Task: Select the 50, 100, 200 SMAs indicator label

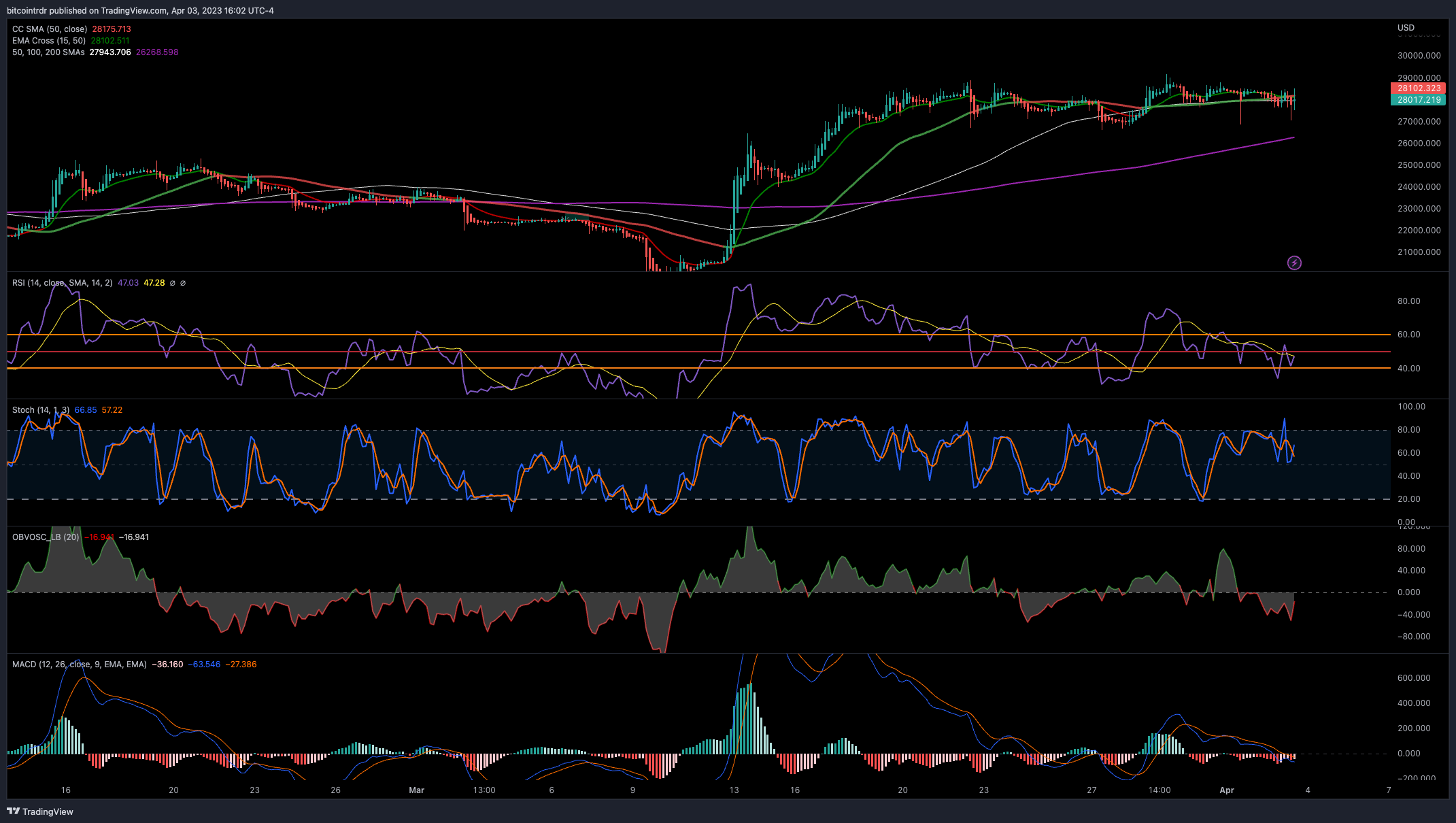Action: pos(48,52)
